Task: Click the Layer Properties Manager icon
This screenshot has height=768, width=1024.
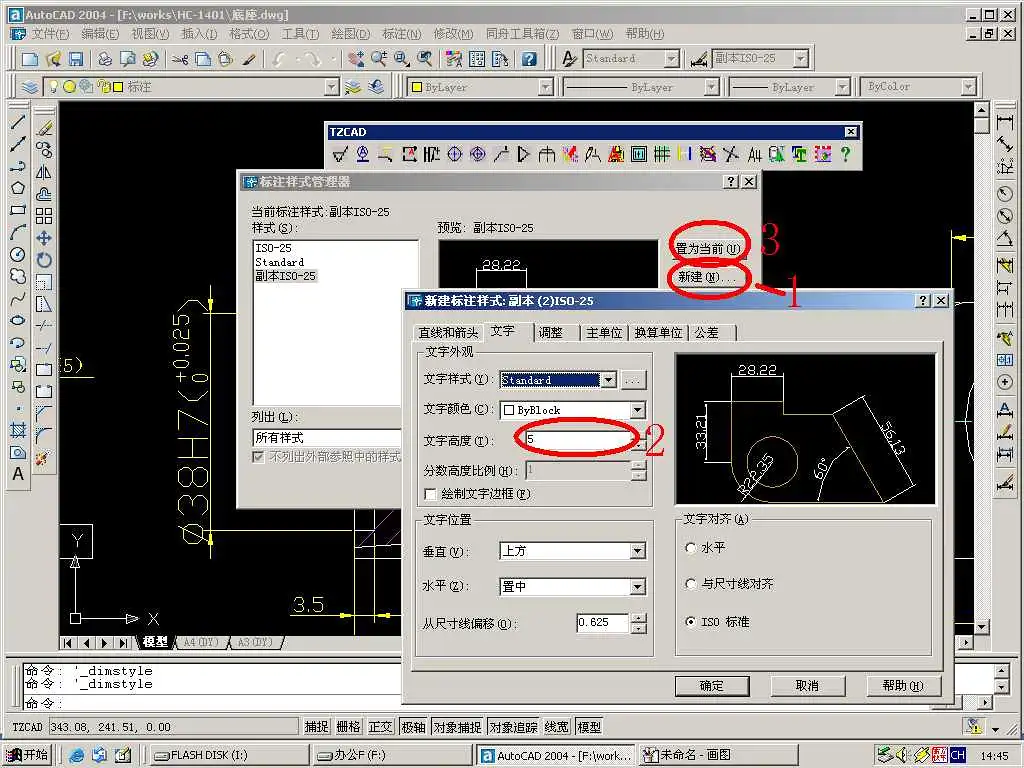Action: (29, 87)
